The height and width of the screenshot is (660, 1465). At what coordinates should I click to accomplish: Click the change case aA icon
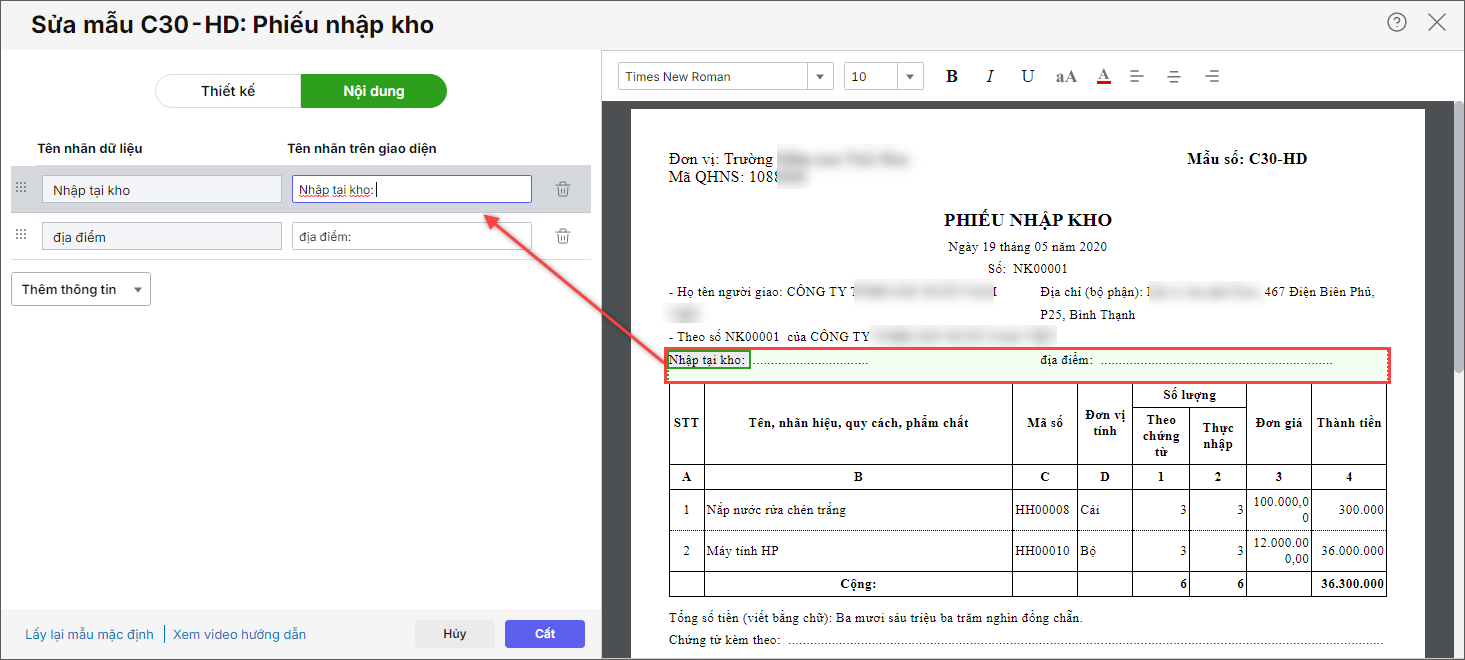[x=1066, y=76]
